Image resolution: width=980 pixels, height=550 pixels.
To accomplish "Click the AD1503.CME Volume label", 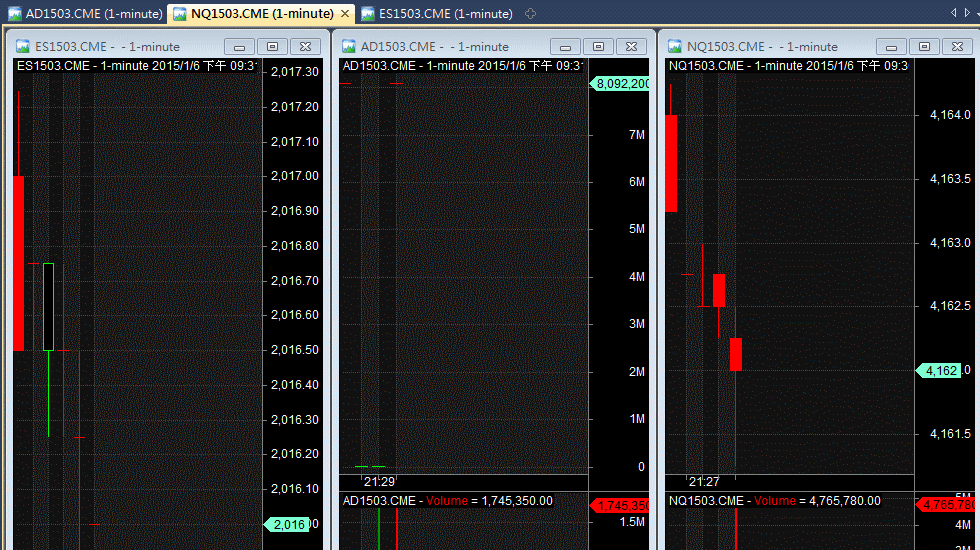I will [447, 501].
